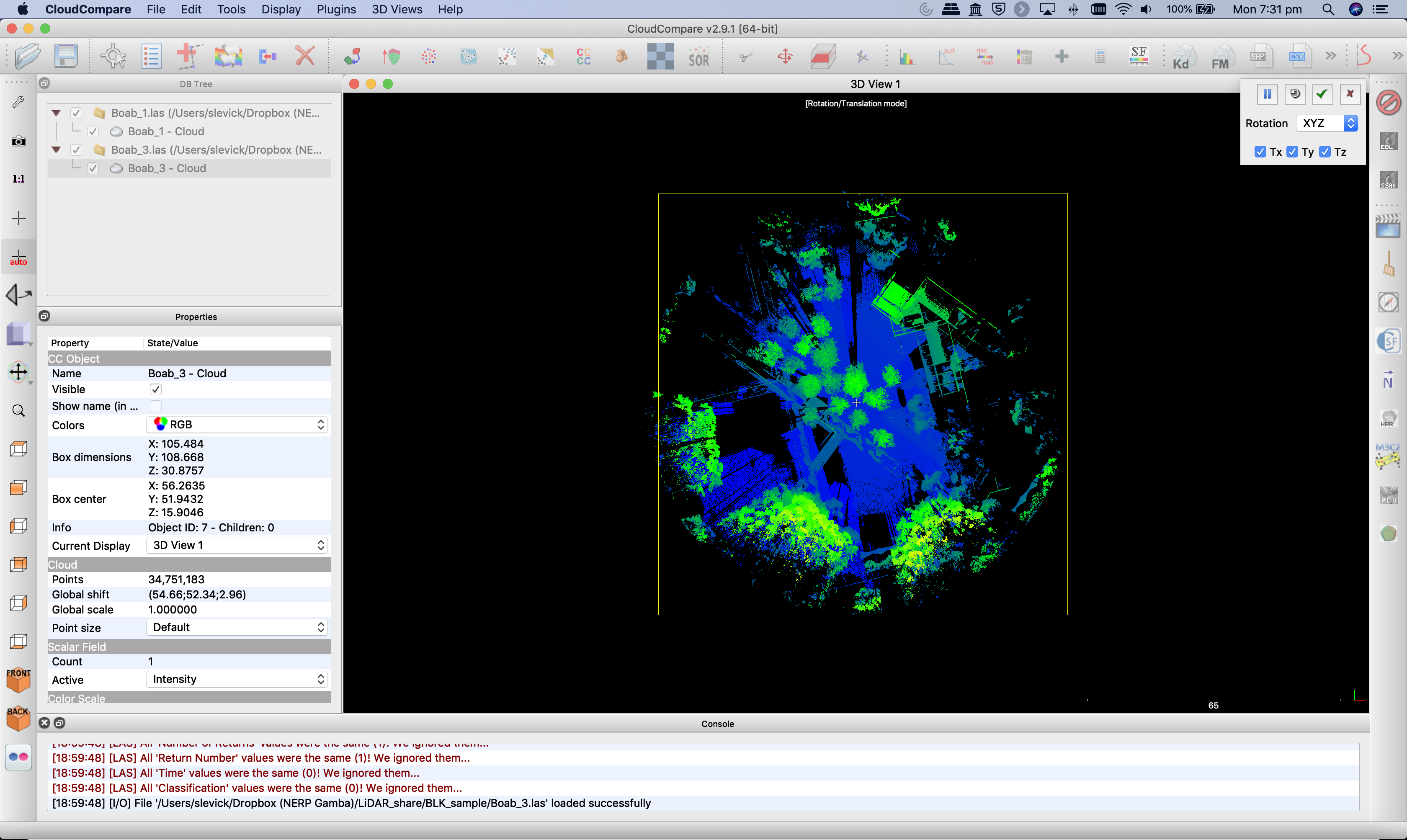Open the Current Display dropdown
The height and width of the screenshot is (840, 1407).
(x=237, y=545)
